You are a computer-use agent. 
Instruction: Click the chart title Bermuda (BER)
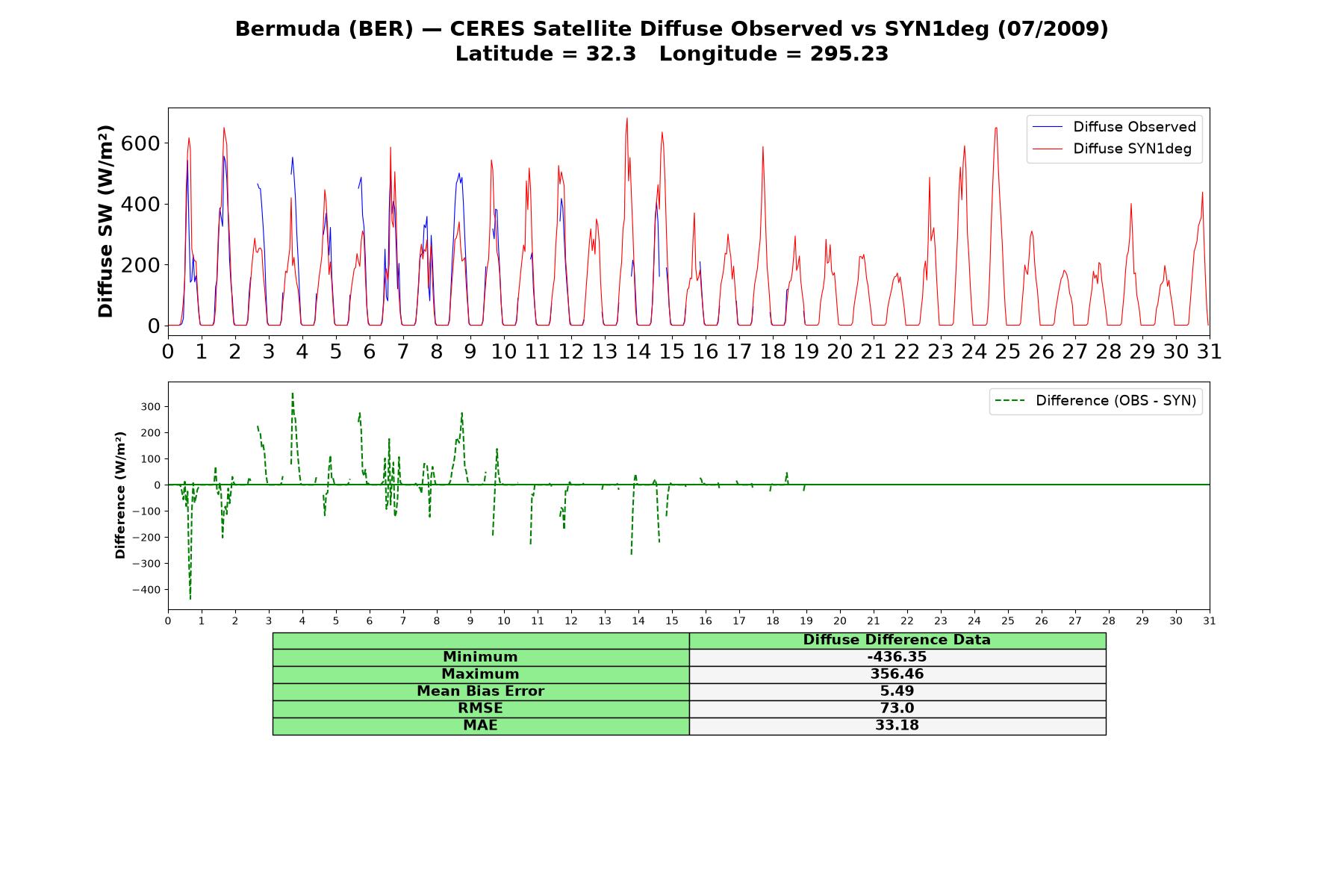point(324,29)
